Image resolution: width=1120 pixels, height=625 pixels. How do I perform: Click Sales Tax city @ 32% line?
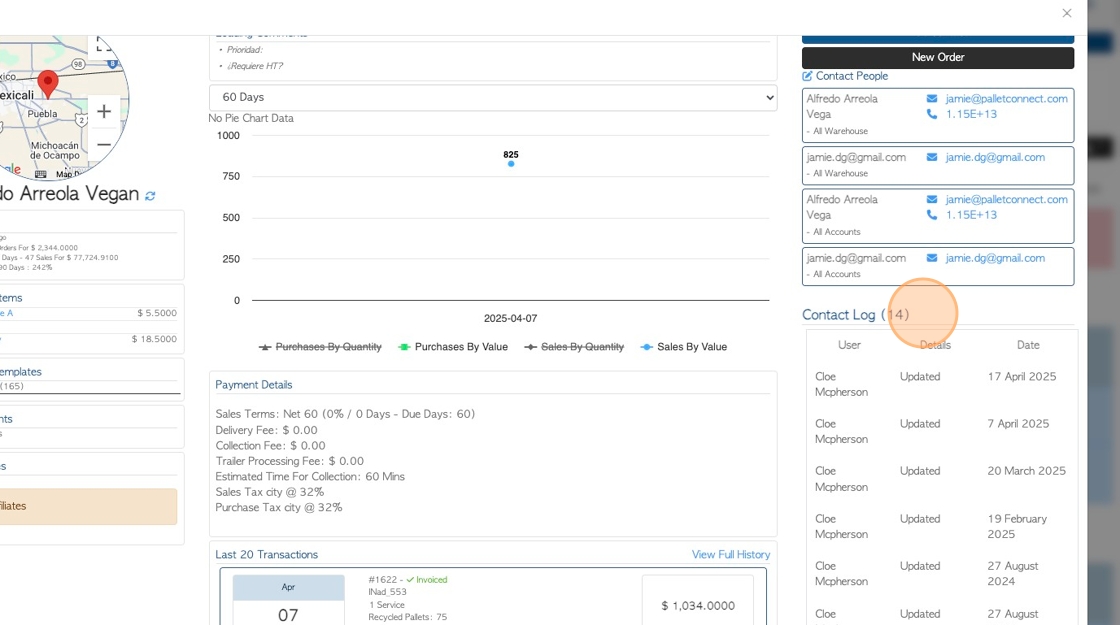tap(269, 492)
